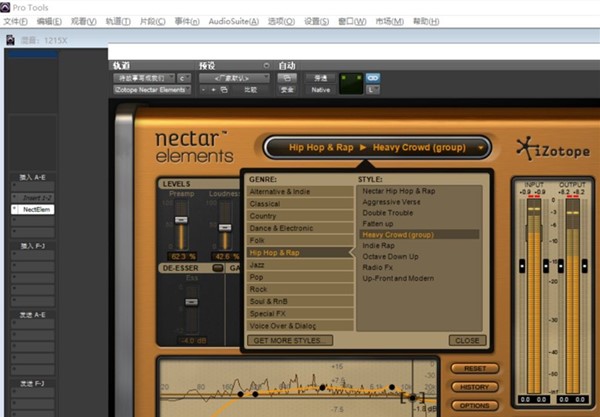Click the OPTIONS button
Image resolution: width=600 pixels, height=417 pixels.
click(x=475, y=406)
